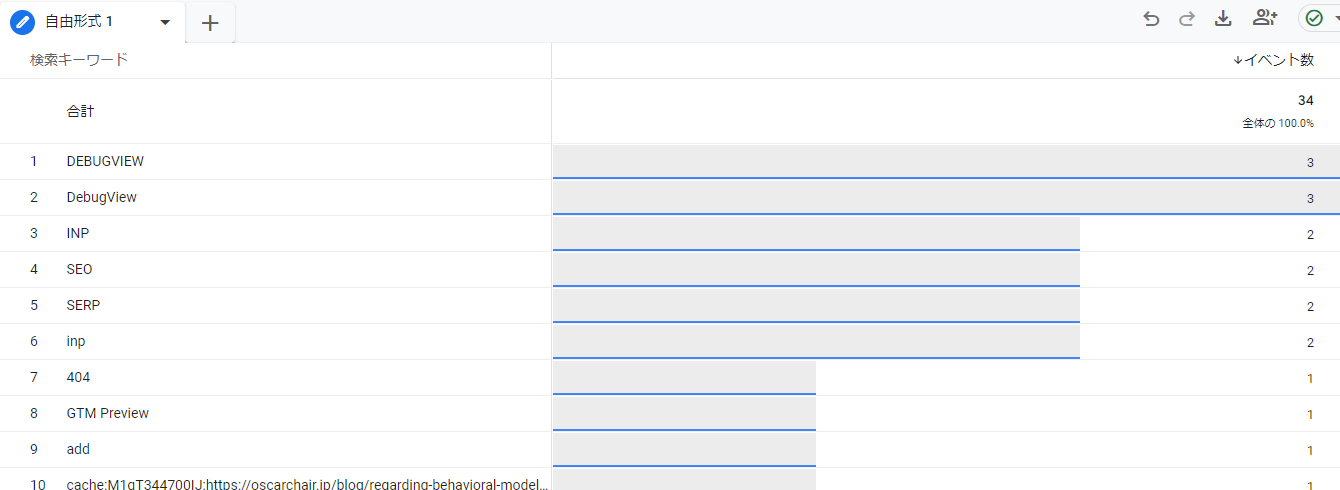Click the bar for the SEO row
The image size is (1340, 490).
pos(816,270)
